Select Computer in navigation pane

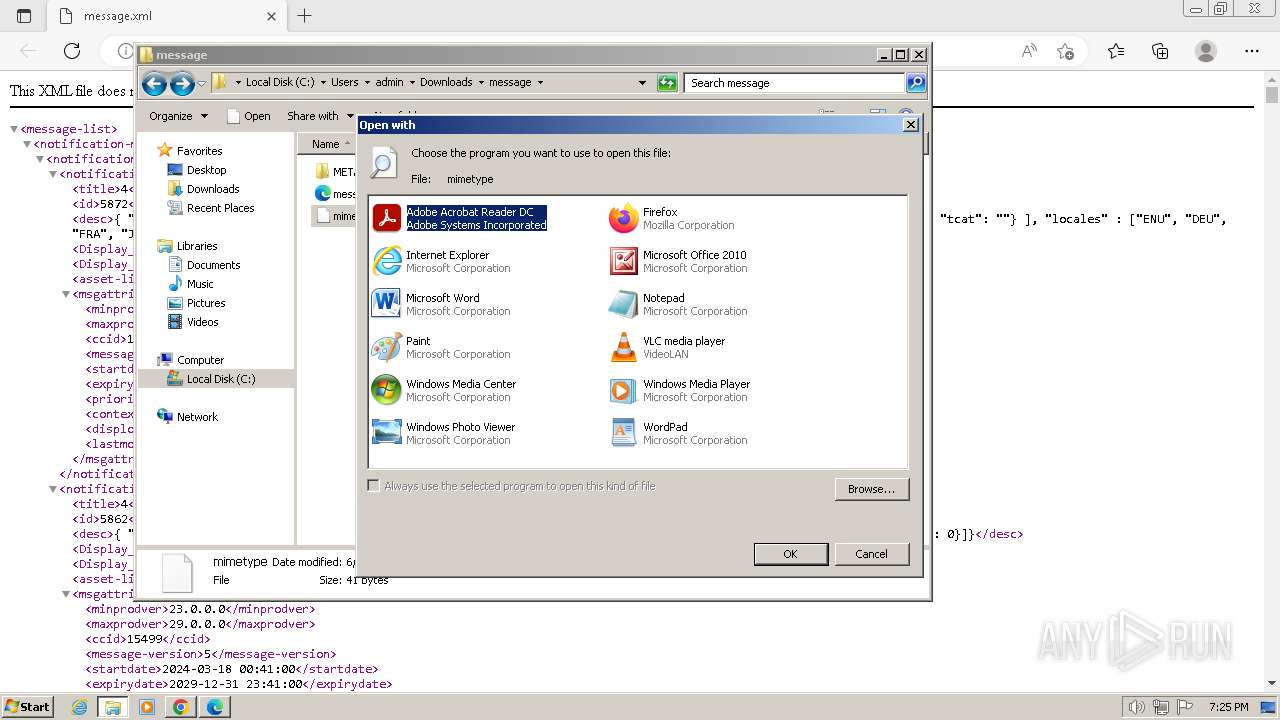pos(200,360)
